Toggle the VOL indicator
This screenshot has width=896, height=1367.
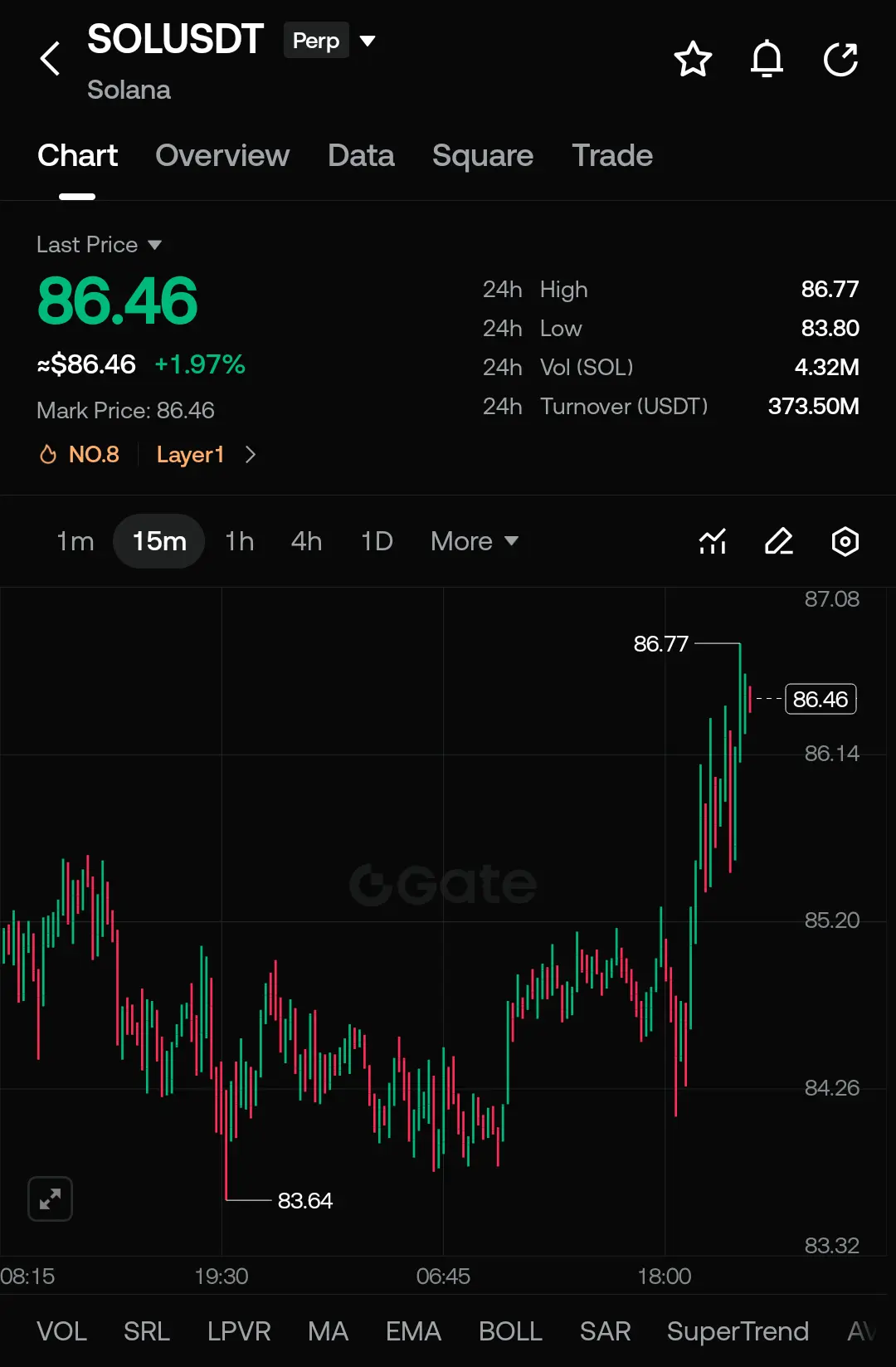(x=61, y=1330)
